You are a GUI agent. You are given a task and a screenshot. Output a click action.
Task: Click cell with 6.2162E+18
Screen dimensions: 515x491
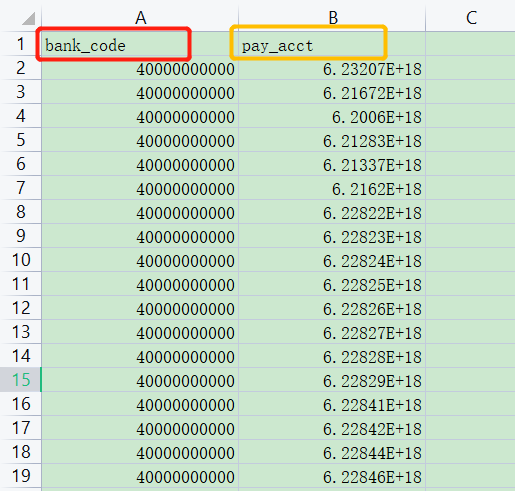pyautogui.click(x=332, y=188)
